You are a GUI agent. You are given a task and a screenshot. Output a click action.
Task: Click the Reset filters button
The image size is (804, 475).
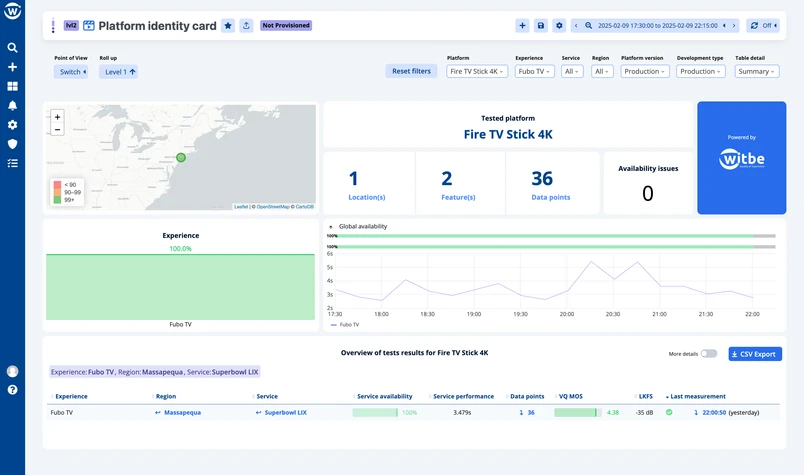[x=411, y=72]
